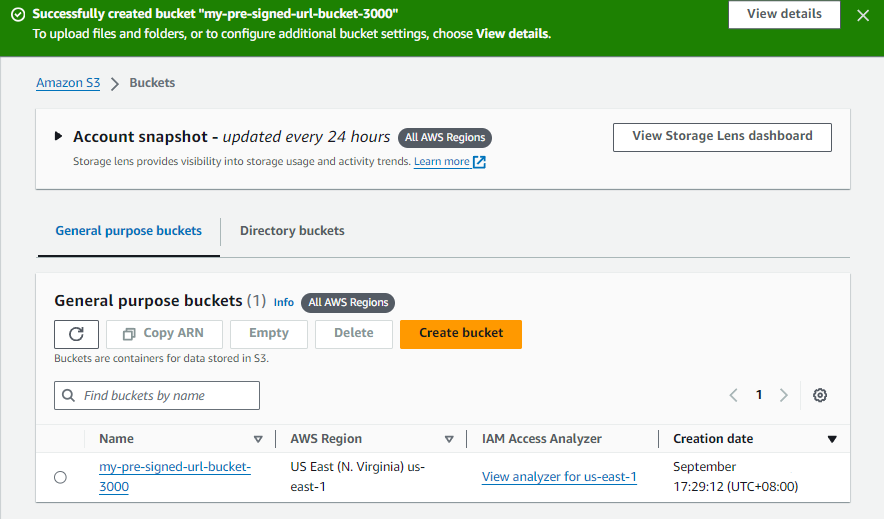Go to next page arrow in pagination
Screen dimensions: 884x519
pyautogui.click(x=784, y=395)
